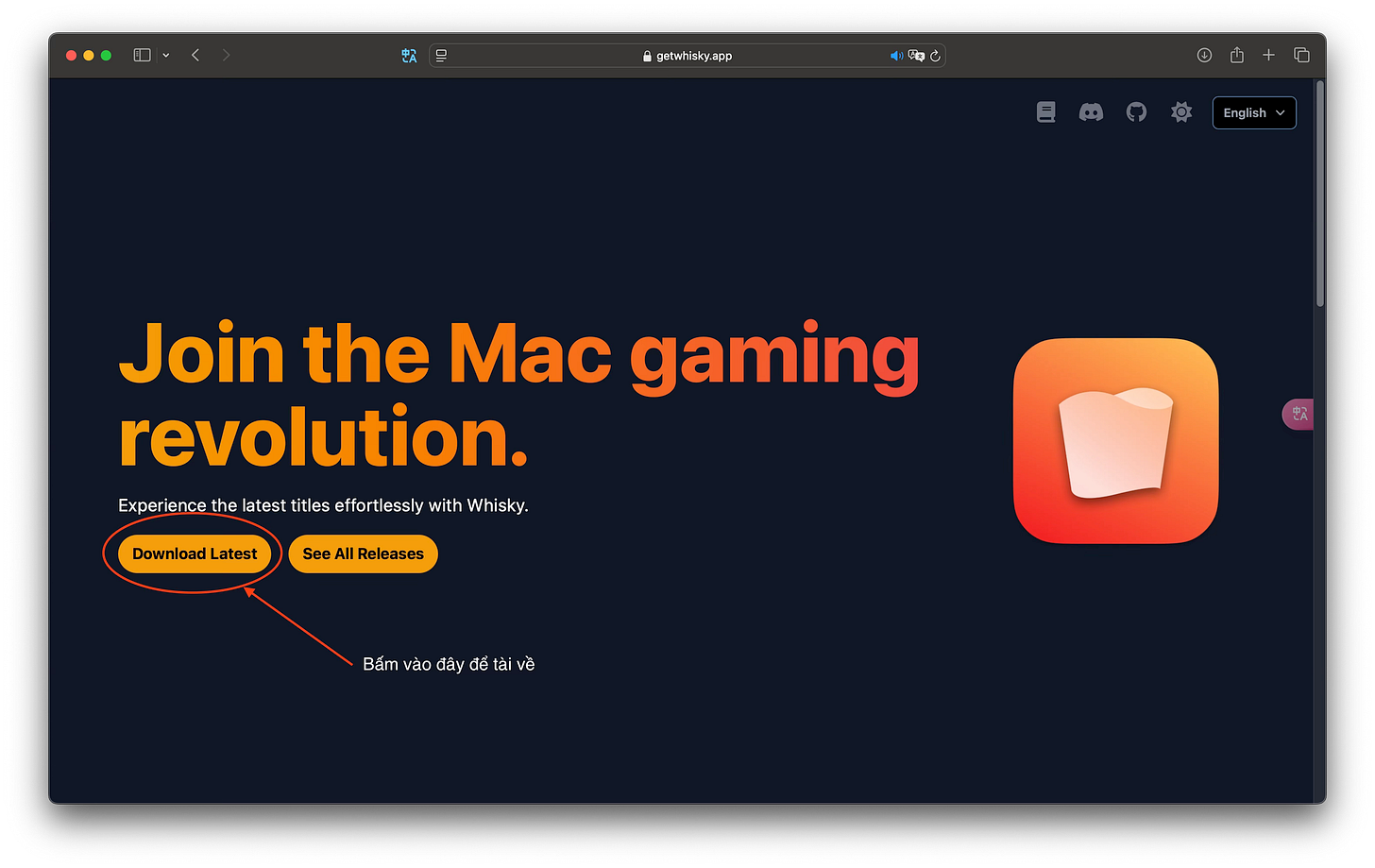Reload the page
Viewport: 1375px width, 868px height.
[x=935, y=56]
